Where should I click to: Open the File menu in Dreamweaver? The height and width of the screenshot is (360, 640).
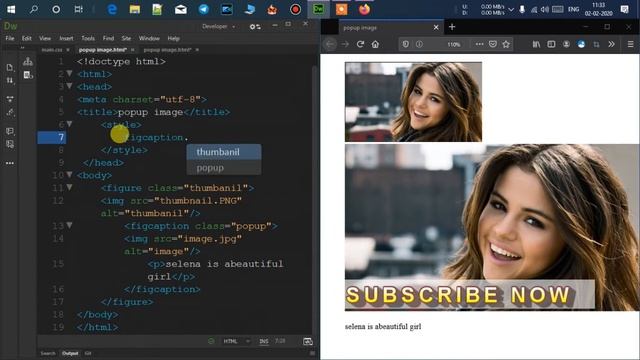10,38
